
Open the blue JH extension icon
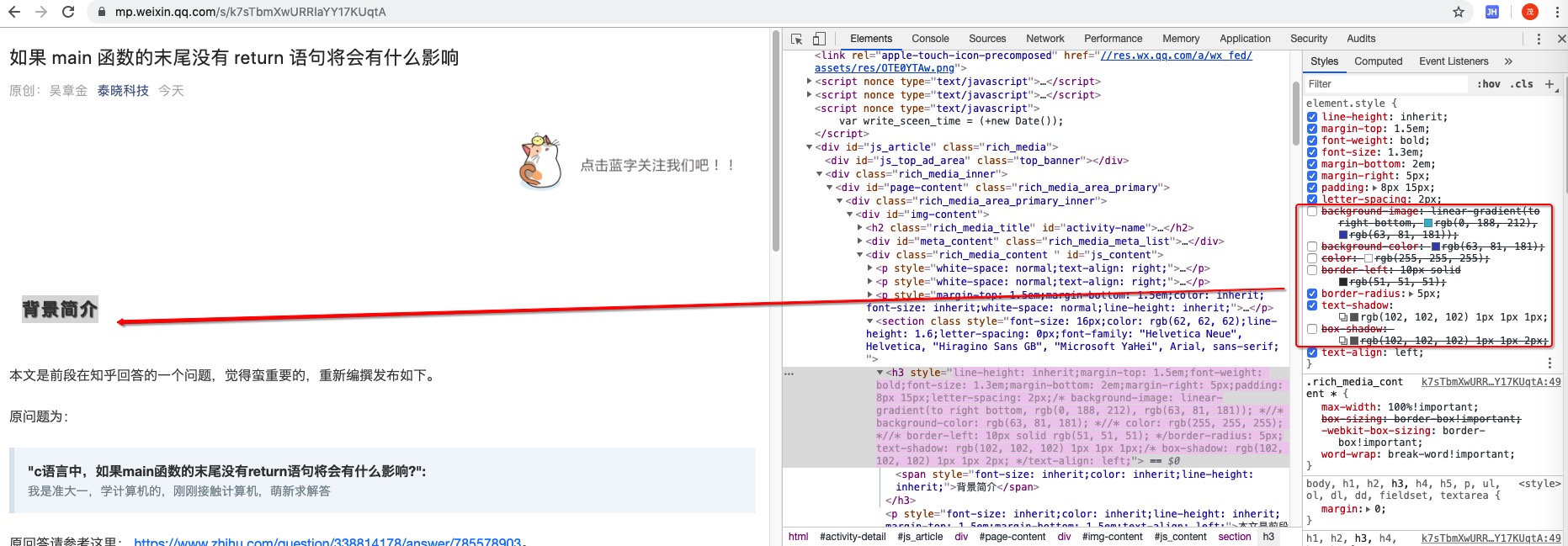pos(1492,12)
